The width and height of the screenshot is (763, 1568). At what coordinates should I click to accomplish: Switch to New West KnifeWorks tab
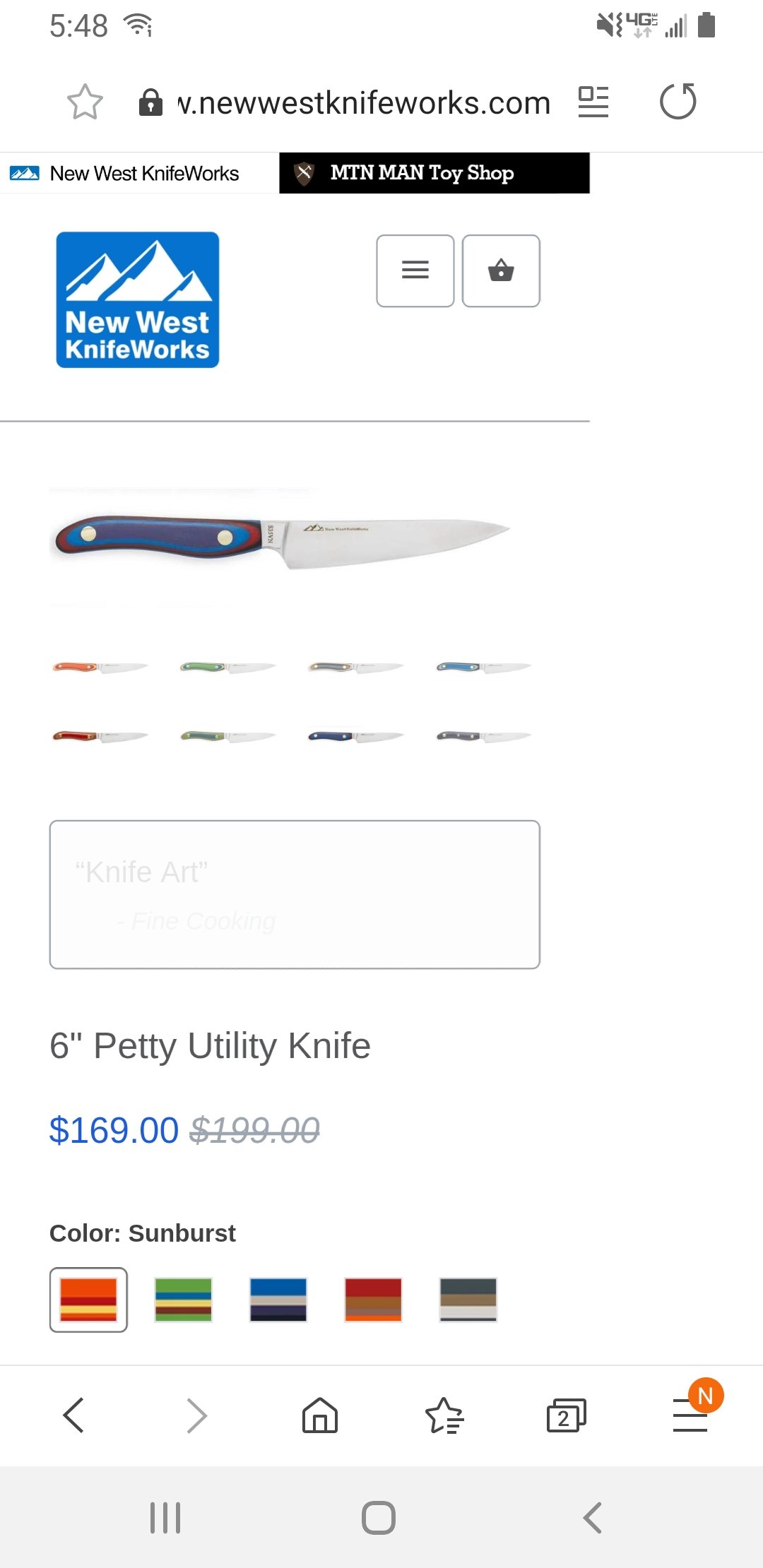coord(140,173)
